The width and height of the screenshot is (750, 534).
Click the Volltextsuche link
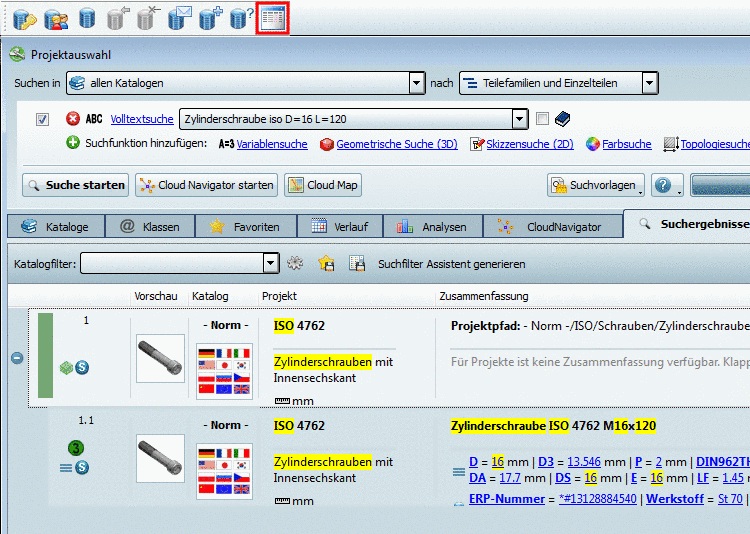click(x=142, y=119)
